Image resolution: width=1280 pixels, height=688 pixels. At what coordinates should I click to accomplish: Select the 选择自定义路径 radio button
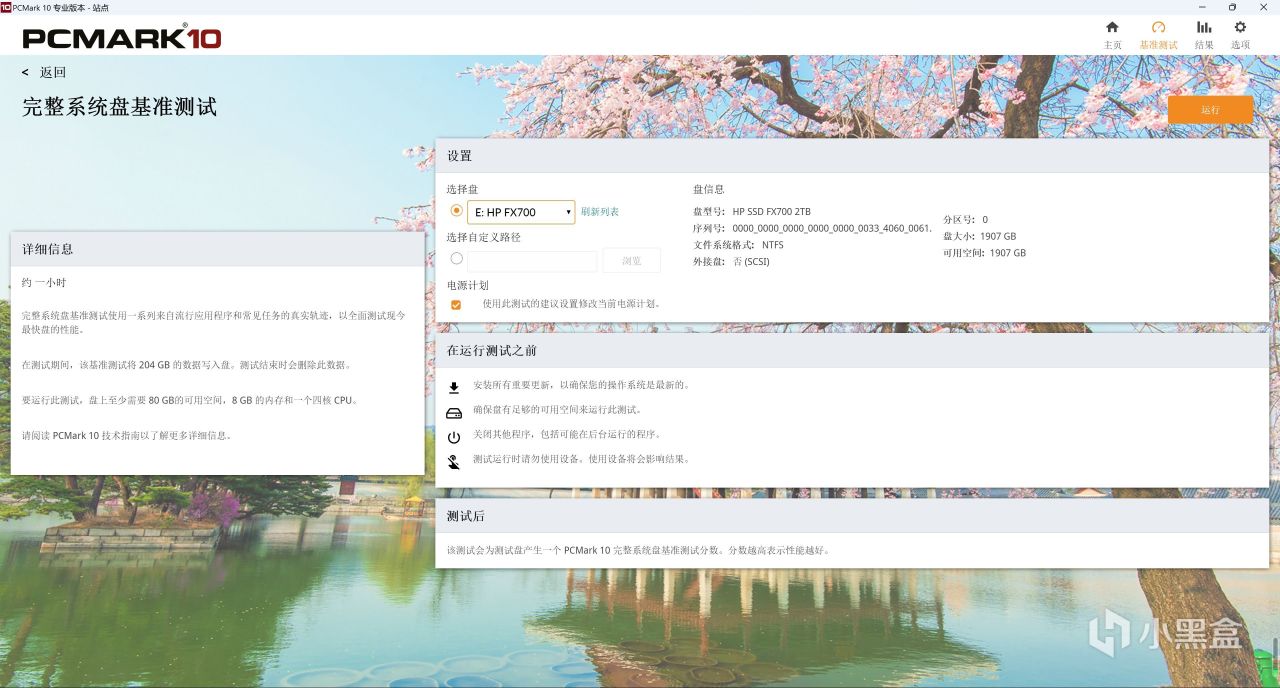tap(457, 258)
